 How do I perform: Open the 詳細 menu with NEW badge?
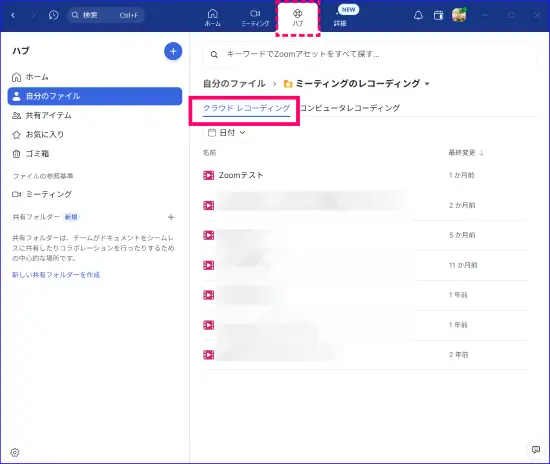[x=340, y=18]
